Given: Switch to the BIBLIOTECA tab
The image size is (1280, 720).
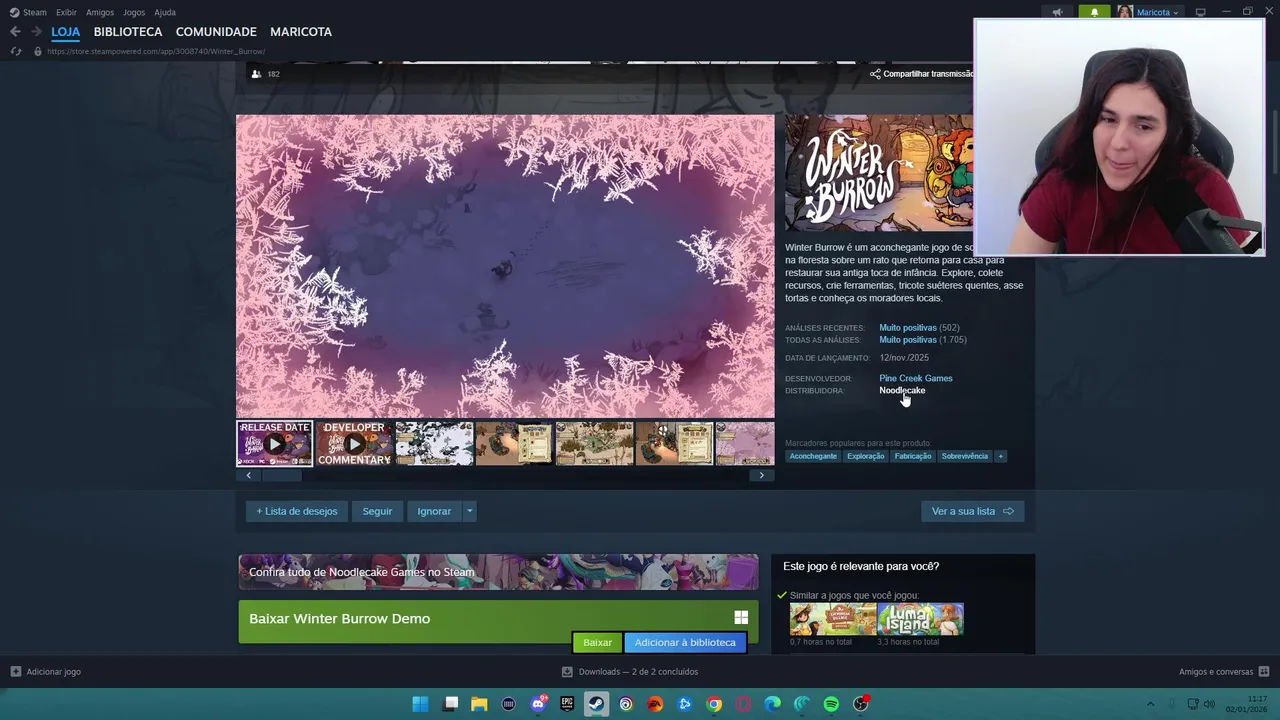Looking at the screenshot, I should [128, 32].
